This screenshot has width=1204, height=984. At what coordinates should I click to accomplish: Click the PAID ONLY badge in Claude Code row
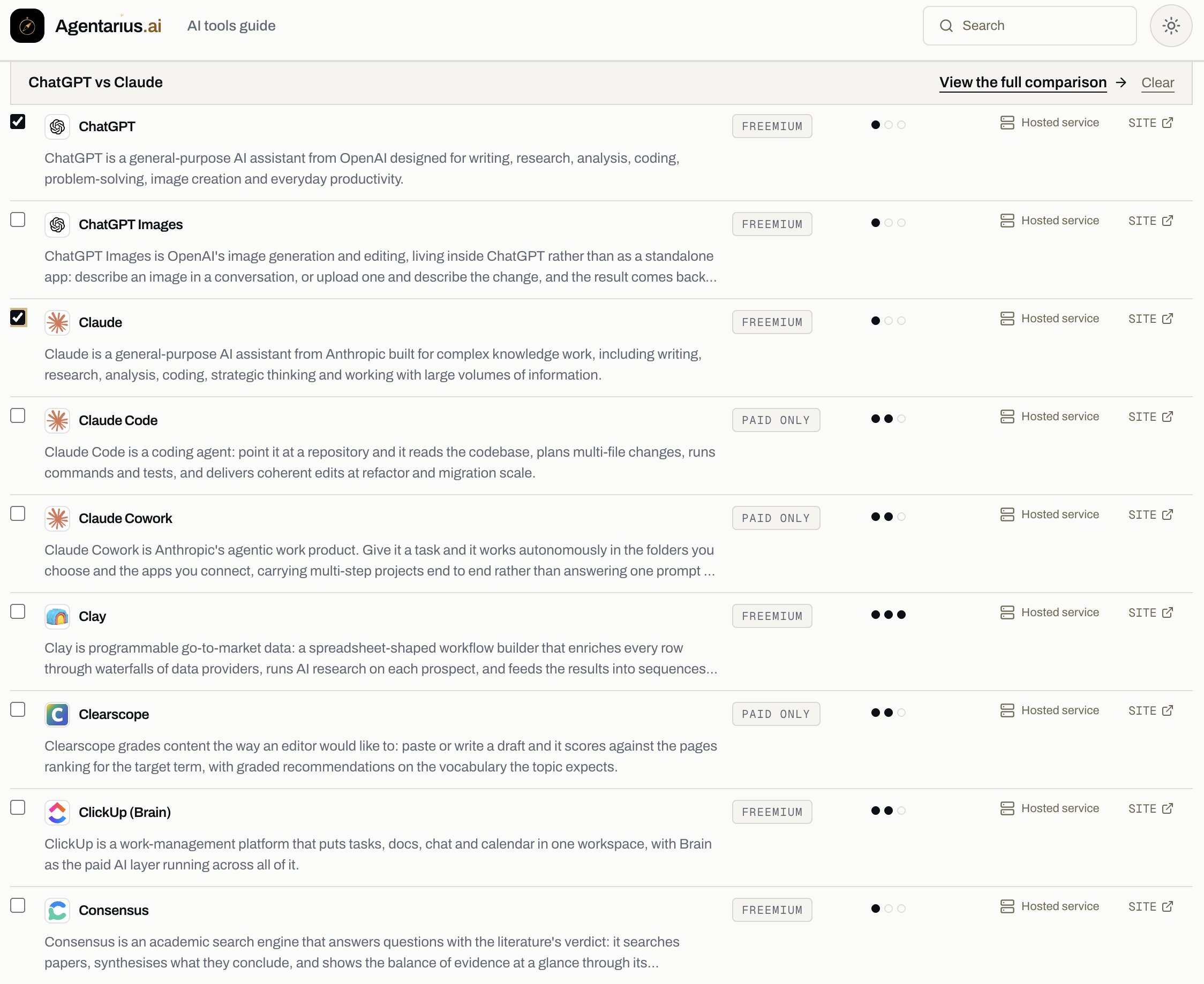click(x=776, y=421)
